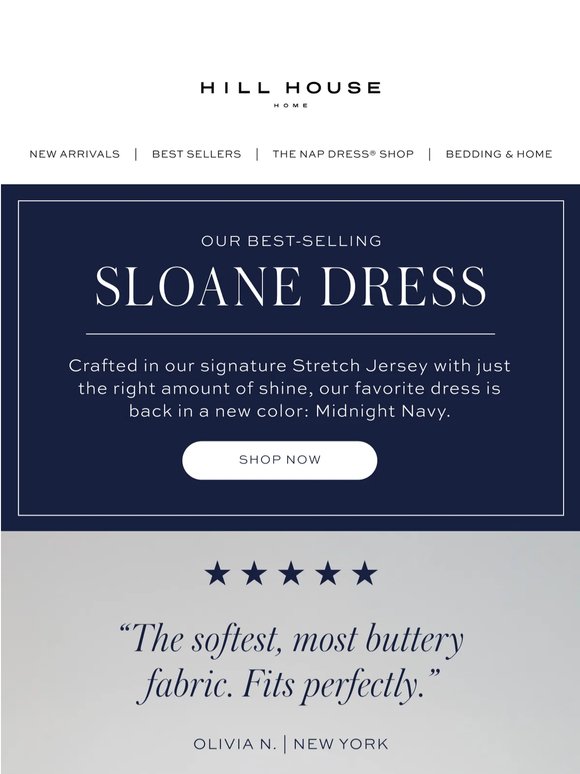This screenshot has width=580, height=774.
Task: Click the Our Best-Selling subtitle text
Action: pyautogui.click(x=291, y=241)
